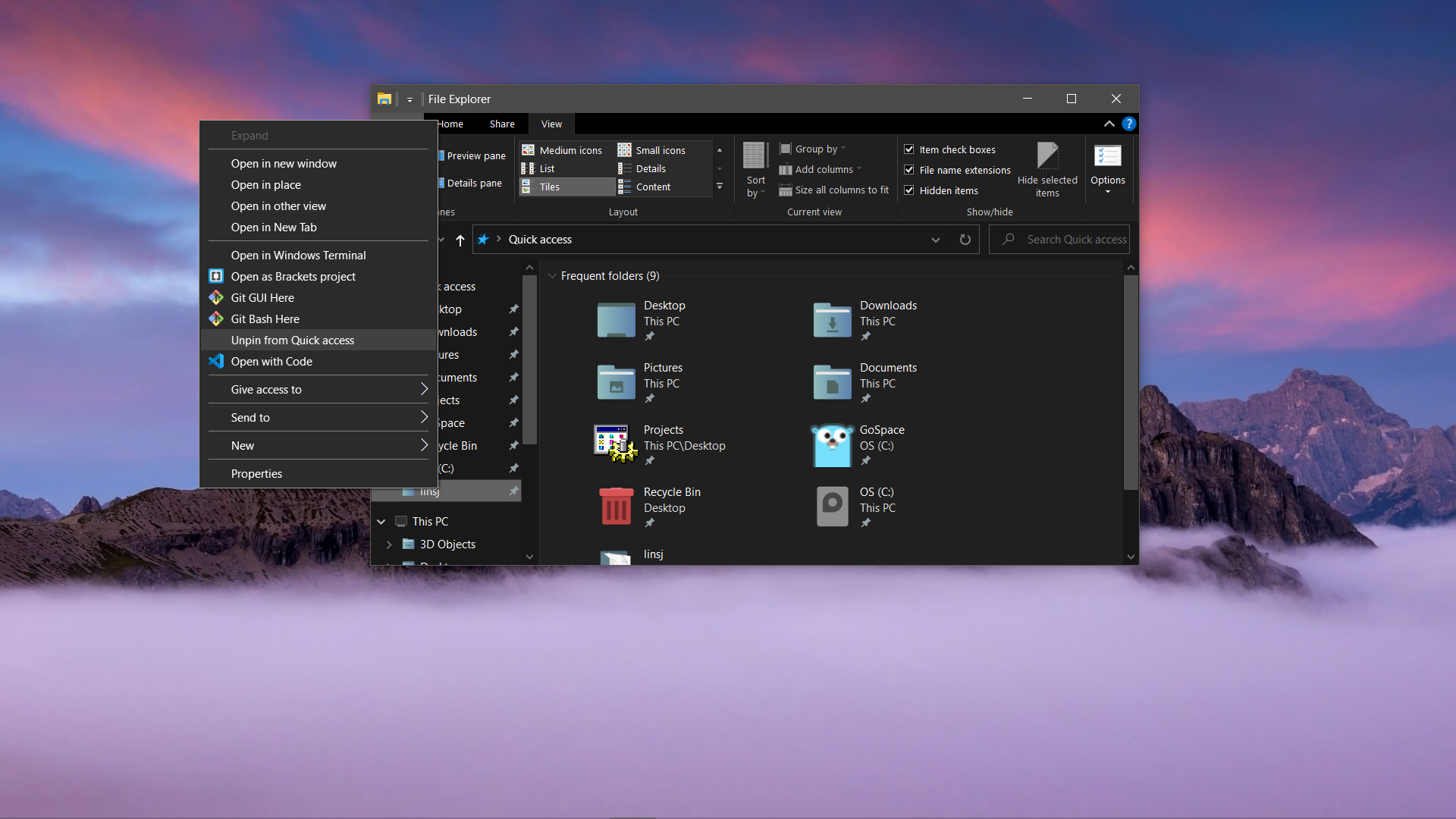Choose Unpin from Quick access
The image size is (1456, 819).
293,340
